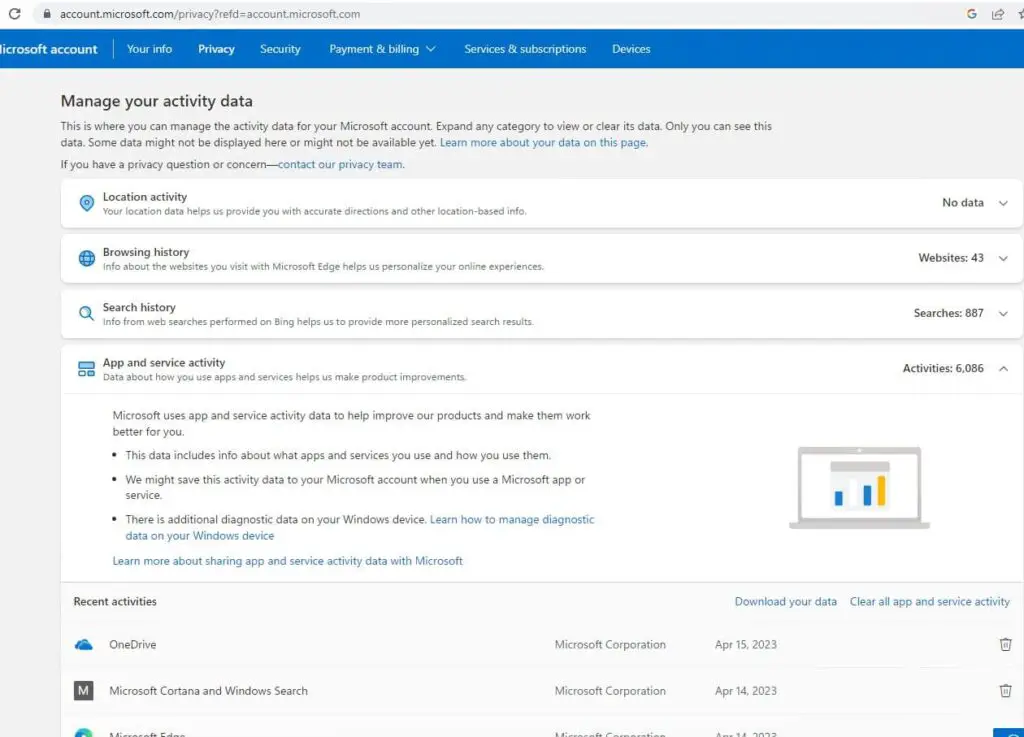Click the padlock in the address bar
Viewport: 1024px width, 737px height.
(x=48, y=14)
